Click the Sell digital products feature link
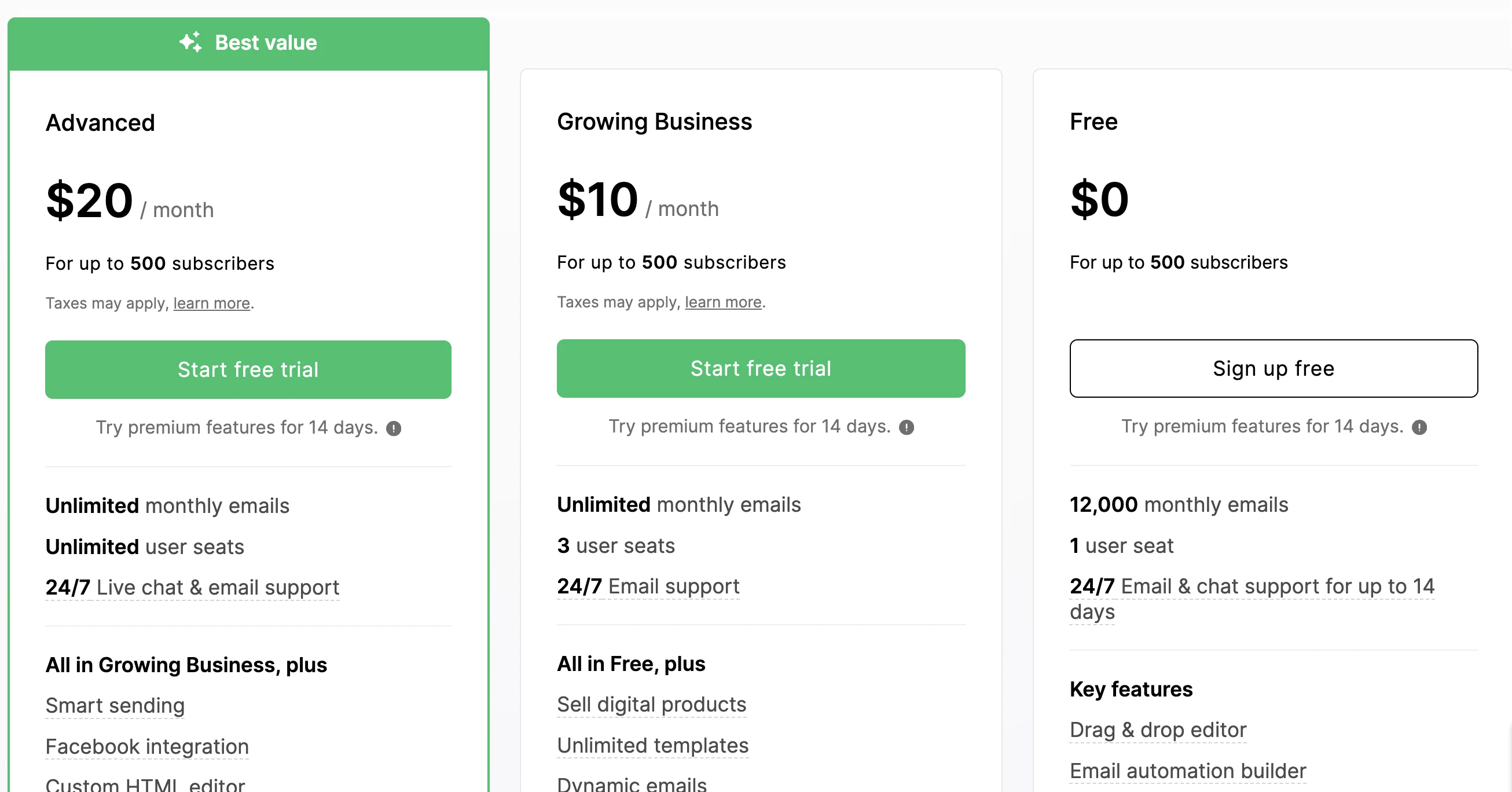The width and height of the screenshot is (1512, 792). pyautogui.click(x=652, y=705)
